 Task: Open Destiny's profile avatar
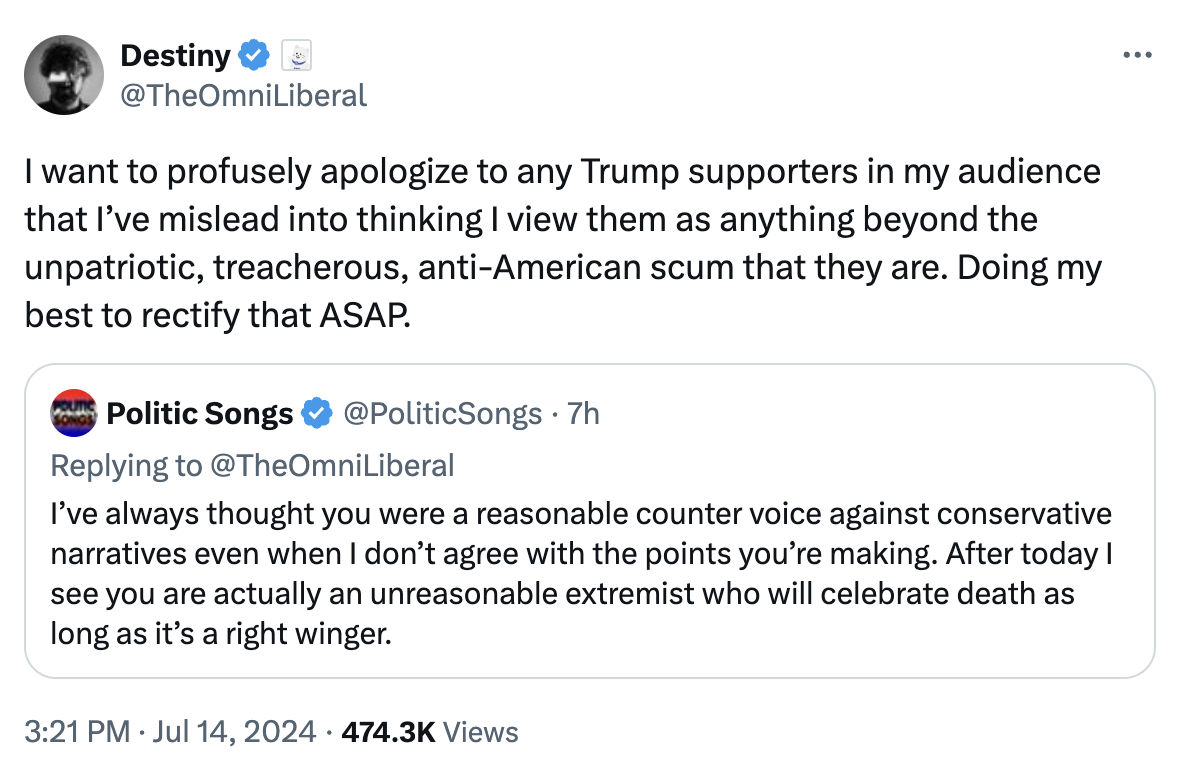(x=64, y=75)
